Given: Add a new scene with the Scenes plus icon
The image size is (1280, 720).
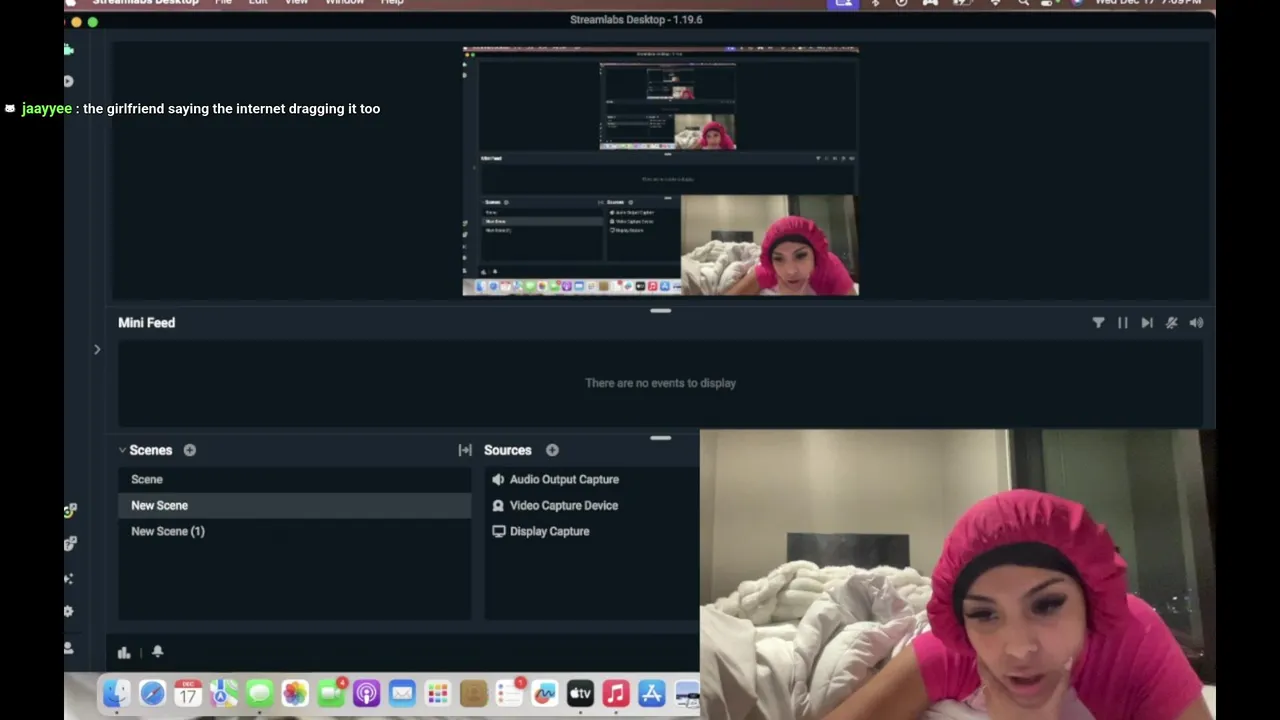Looking at the screenshot, I should click(190, 450).
